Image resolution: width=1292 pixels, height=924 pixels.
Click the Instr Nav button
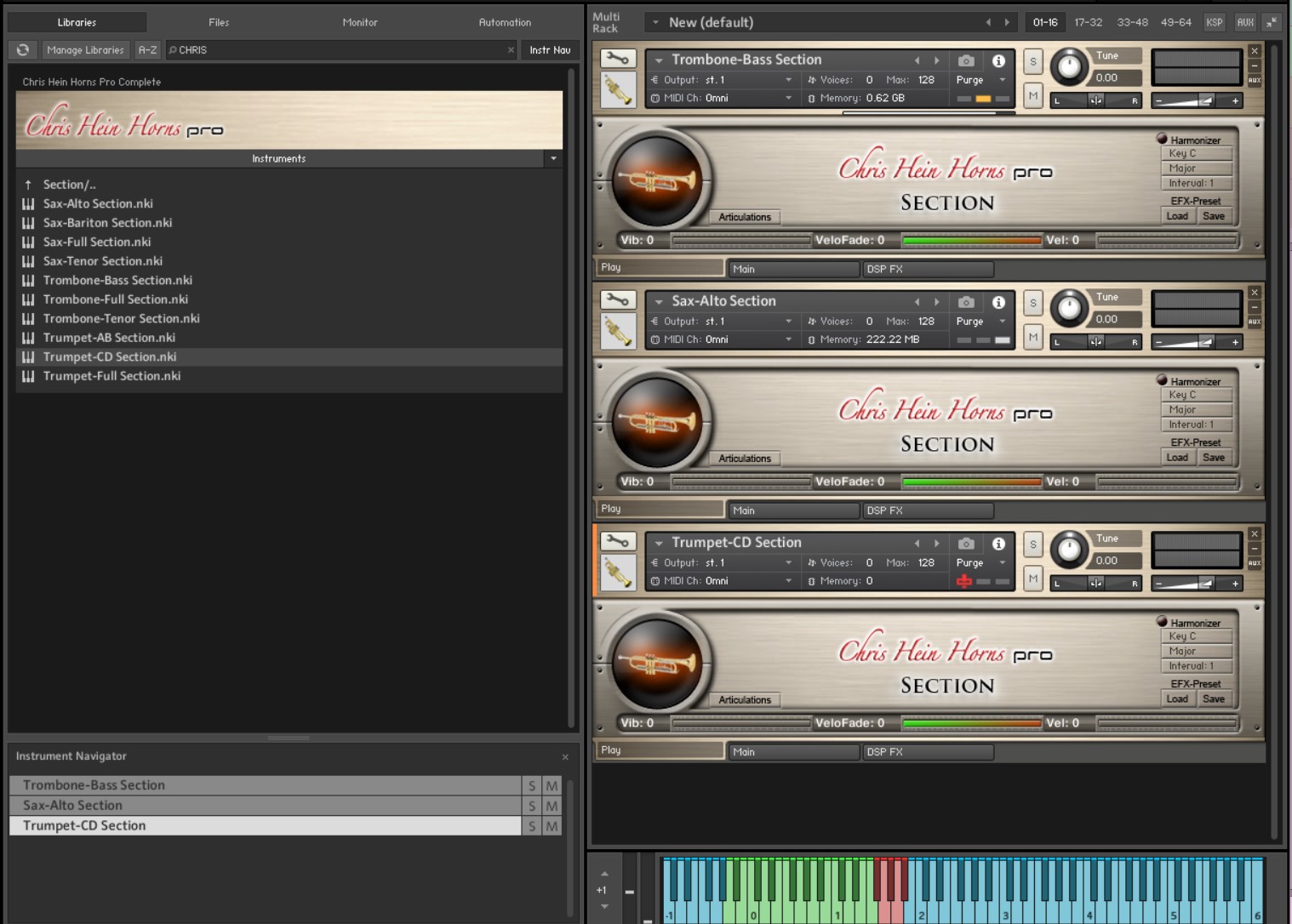pyautogui.click(x=550, y=50)
